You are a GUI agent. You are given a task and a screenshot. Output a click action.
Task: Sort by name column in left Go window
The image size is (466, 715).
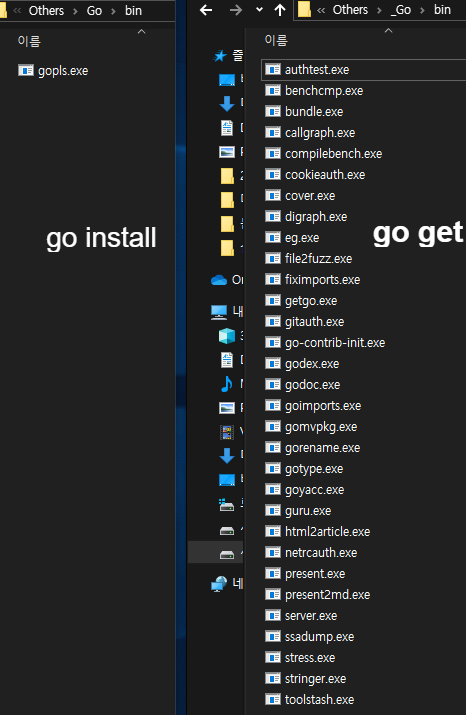(x=29, y=41)
